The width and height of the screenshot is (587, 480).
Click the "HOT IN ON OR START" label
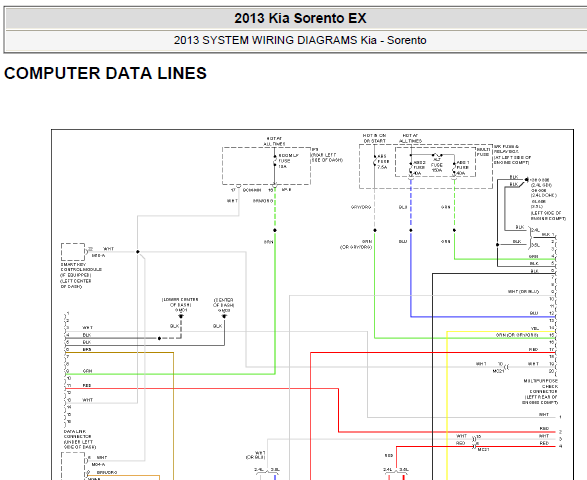point(374,138)
